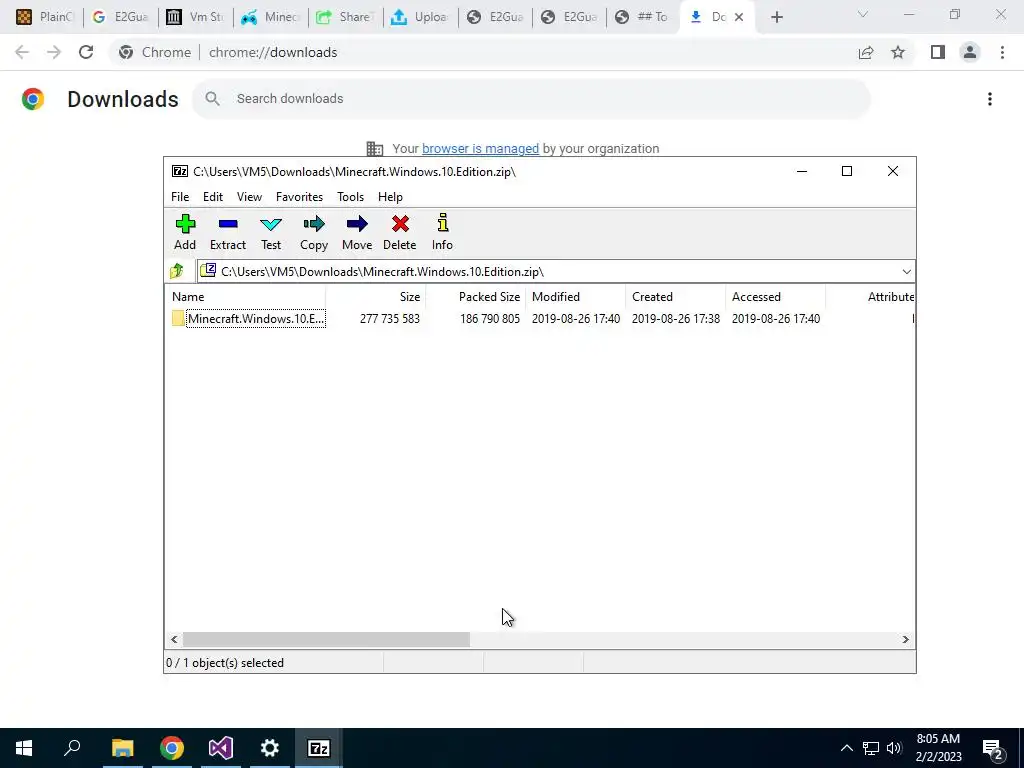Open File Explorer from taskbar
This screenshot has width=1024, height=768.
point(122,748)
